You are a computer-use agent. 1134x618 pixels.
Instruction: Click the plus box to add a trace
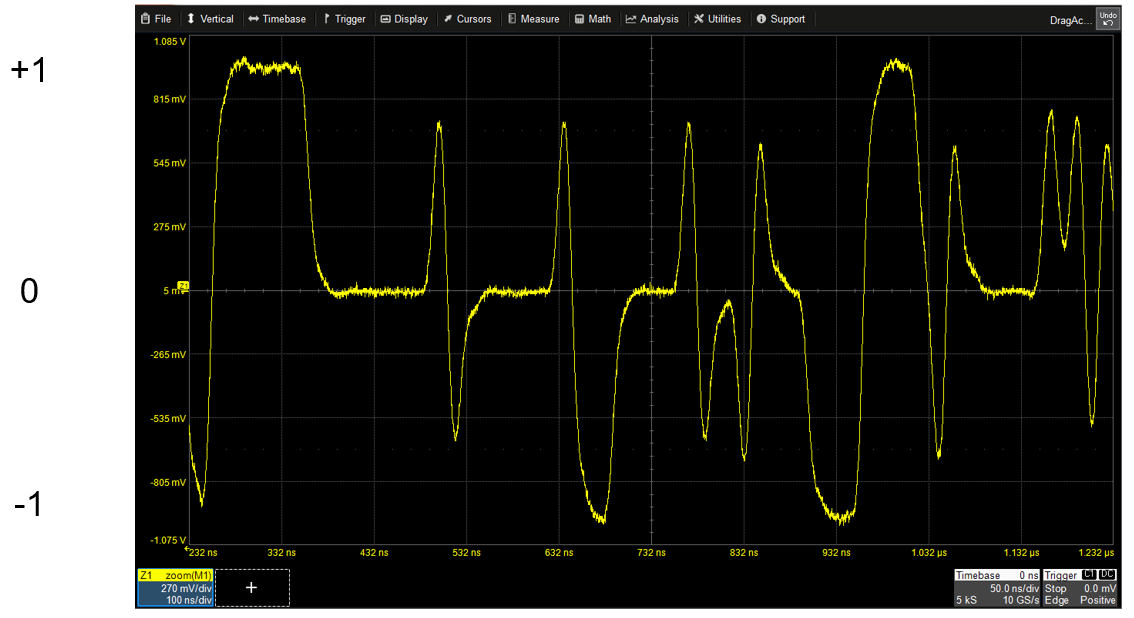(252, 588)
